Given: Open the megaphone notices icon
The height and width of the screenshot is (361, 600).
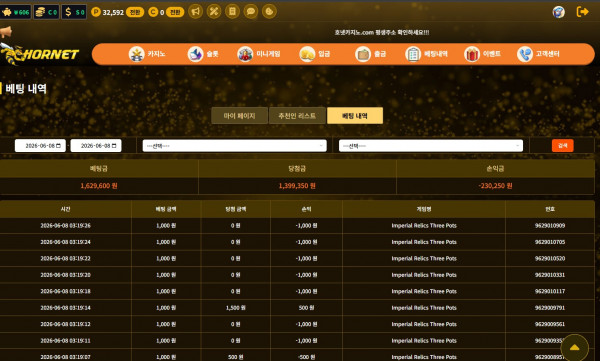Looking at the screenshot, I should (x=196, y=11).
